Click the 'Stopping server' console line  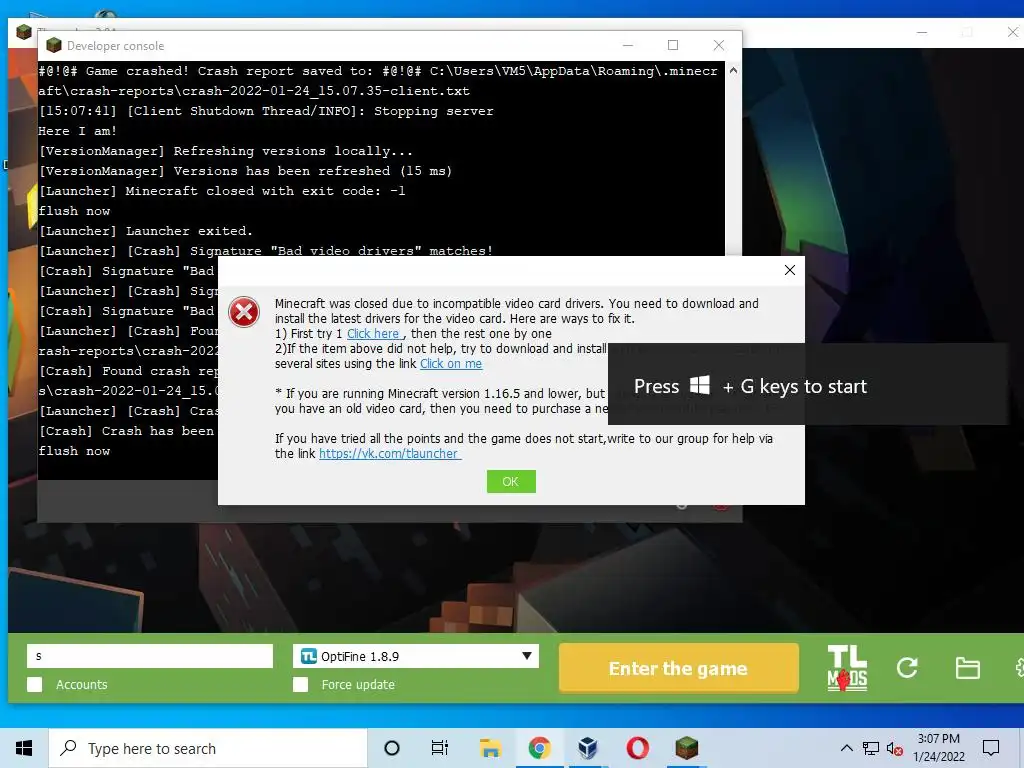266,111
